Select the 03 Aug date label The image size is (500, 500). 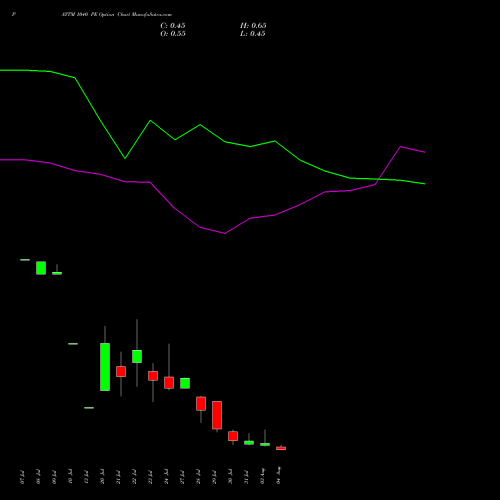pyautogui.click(x=262, y=476)
